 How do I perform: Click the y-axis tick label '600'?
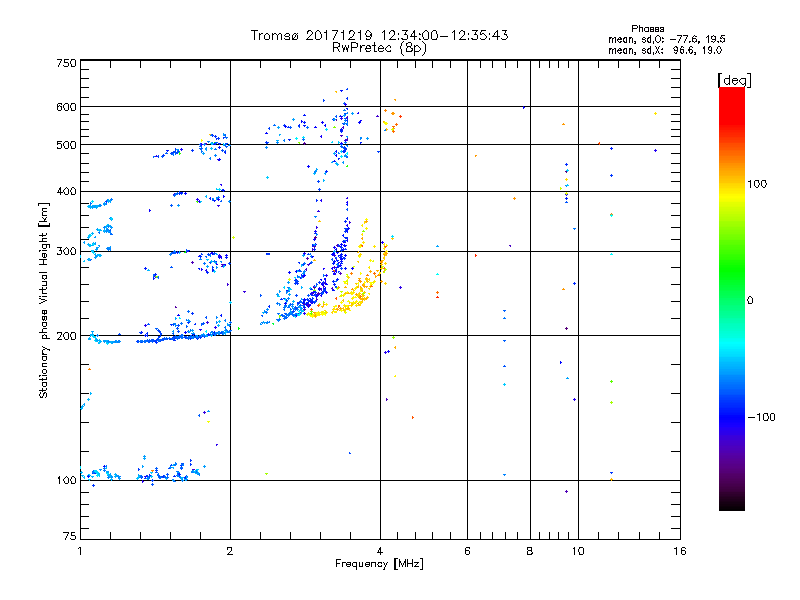(x=66, y=107)
